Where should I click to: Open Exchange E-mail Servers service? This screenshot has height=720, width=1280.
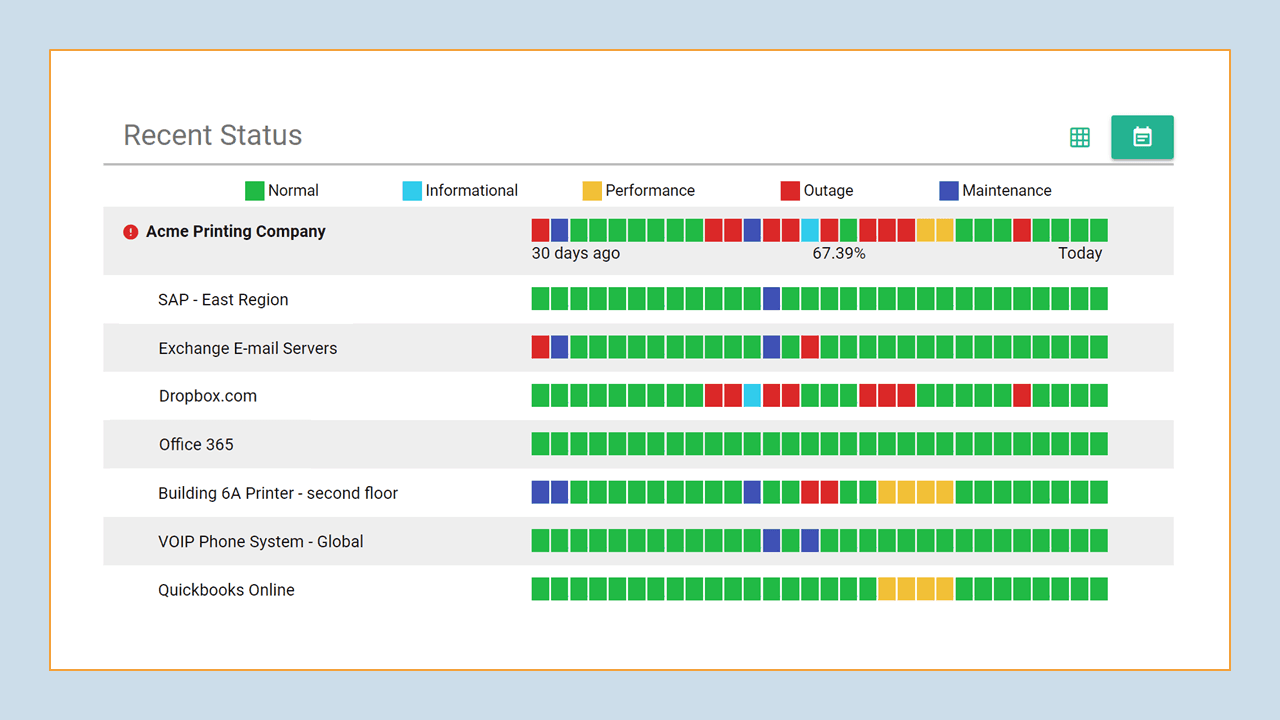[x=248, y=348]
